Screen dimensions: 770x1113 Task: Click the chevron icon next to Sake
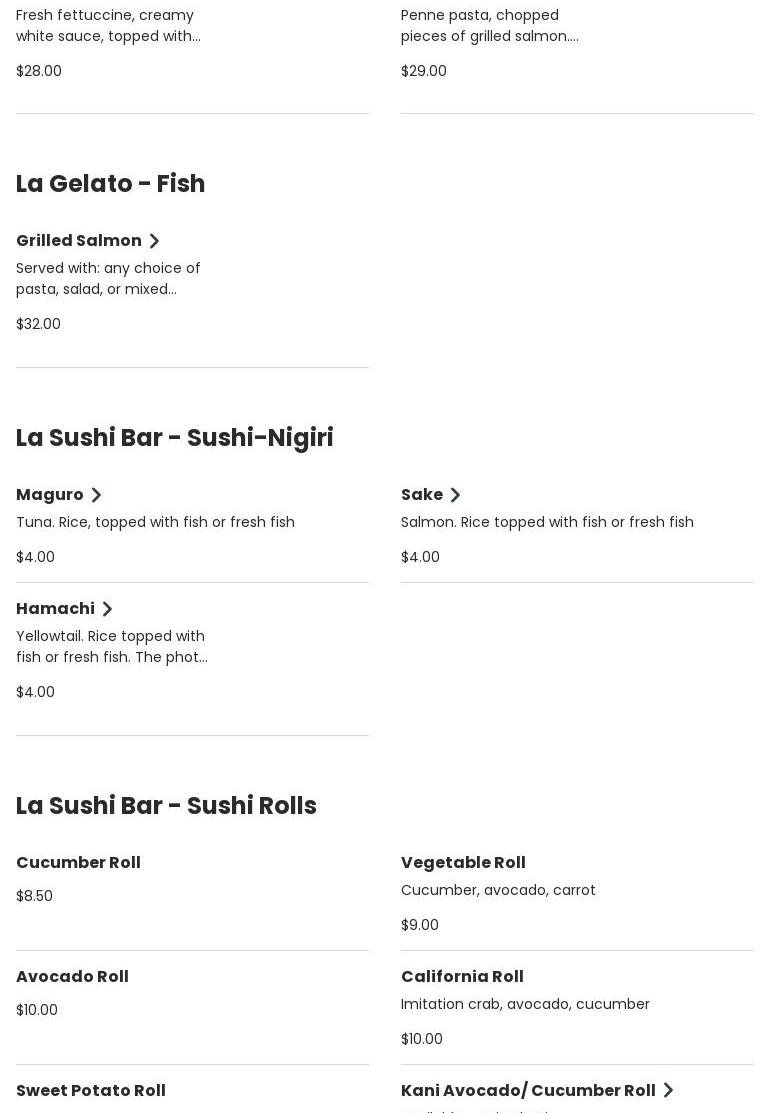(x=455, y=495)
